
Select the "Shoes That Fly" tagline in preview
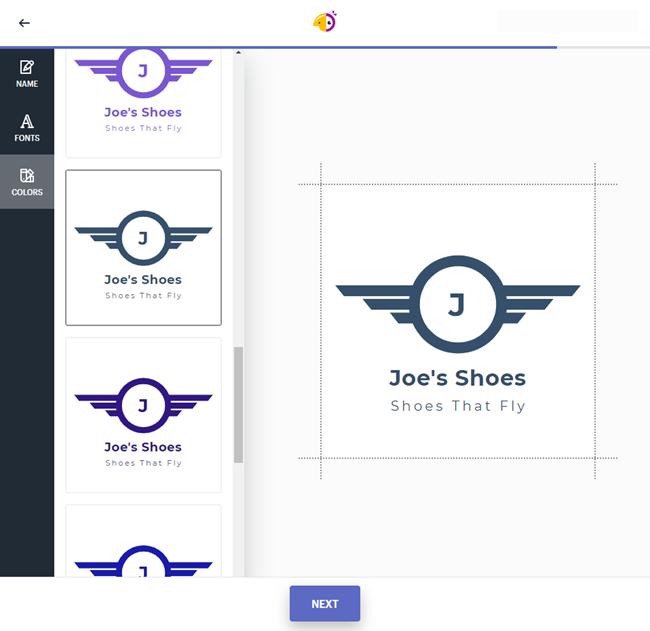(457, 406)
